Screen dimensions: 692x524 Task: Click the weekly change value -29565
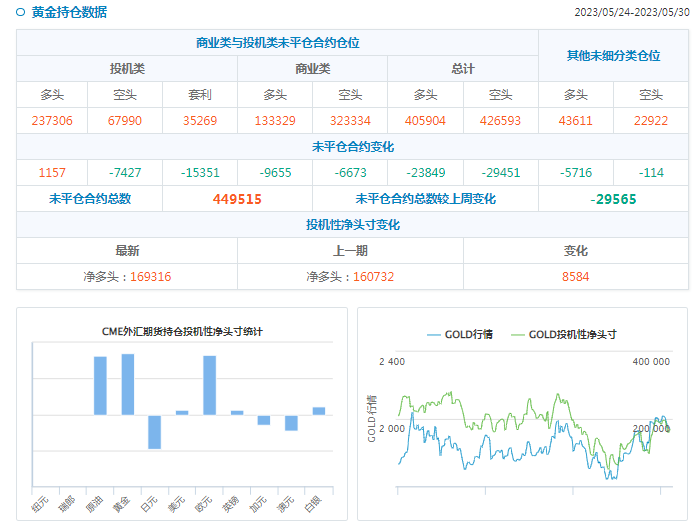[x=613, y=199]
